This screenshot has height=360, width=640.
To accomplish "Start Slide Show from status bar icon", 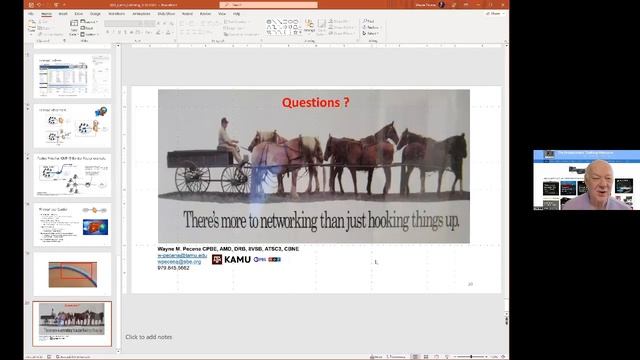I will [447, 357].
